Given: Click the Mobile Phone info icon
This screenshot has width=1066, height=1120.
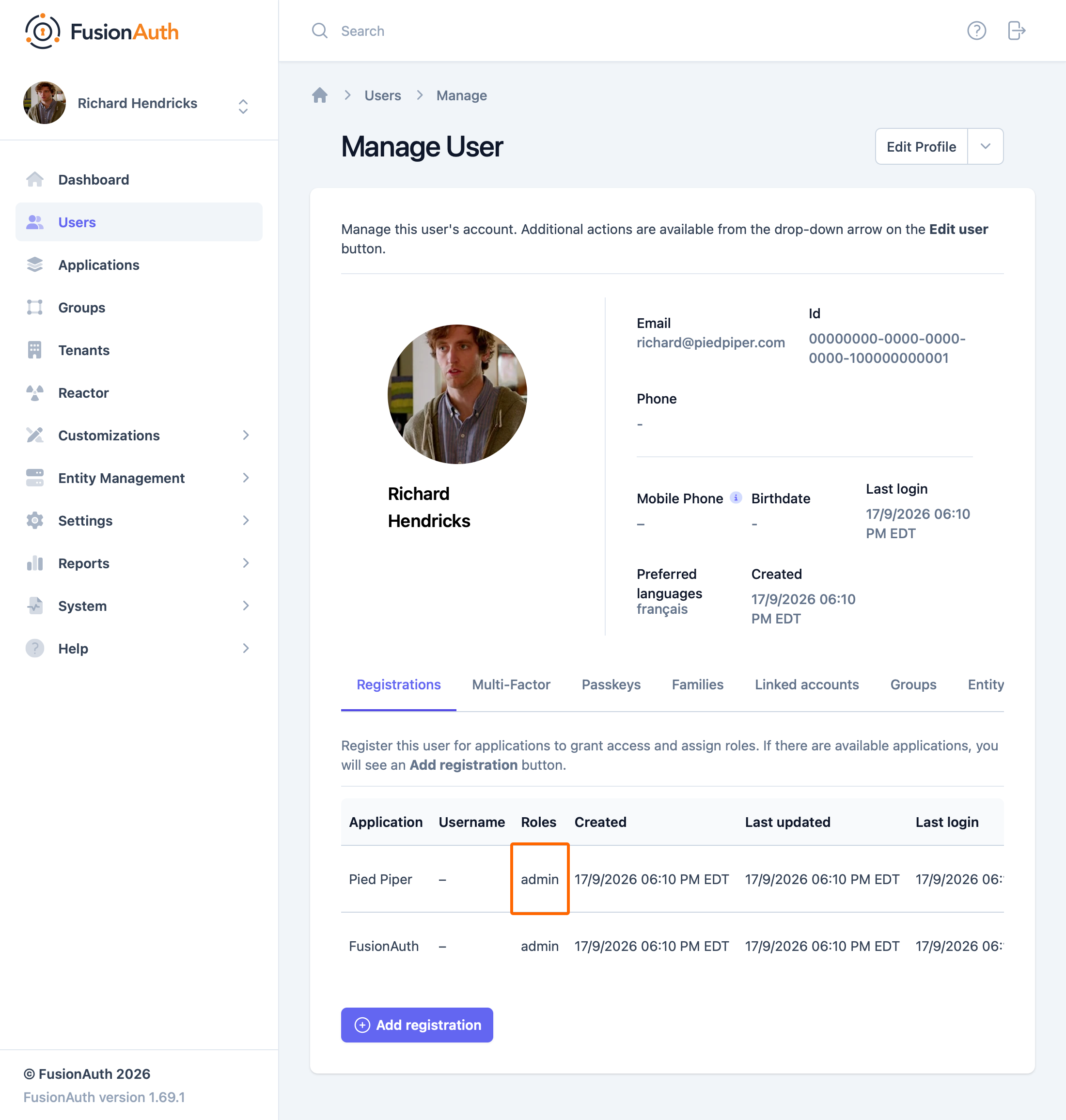Looking at the screenshot, I should point(735,498).
